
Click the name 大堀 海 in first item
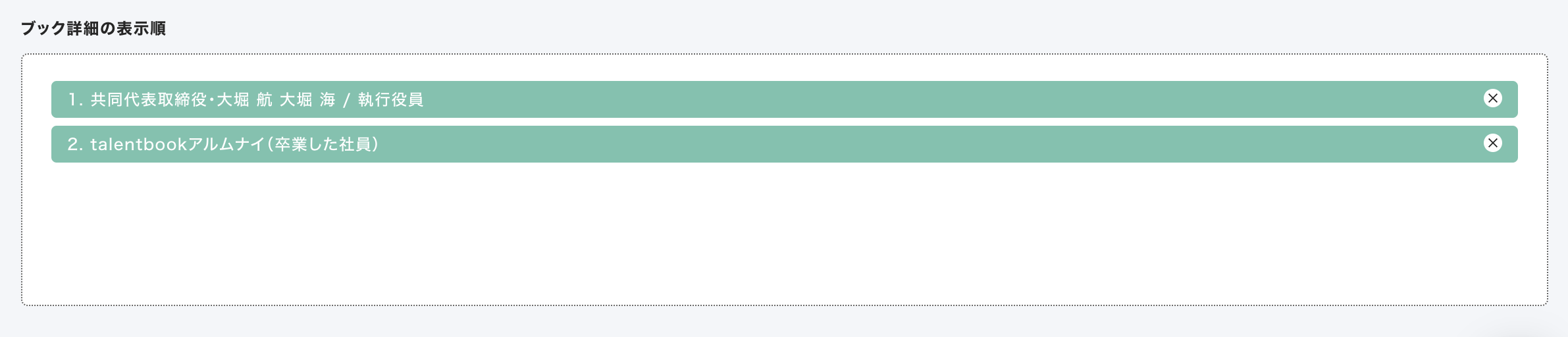pyautogui.click(x=307, y=100)
